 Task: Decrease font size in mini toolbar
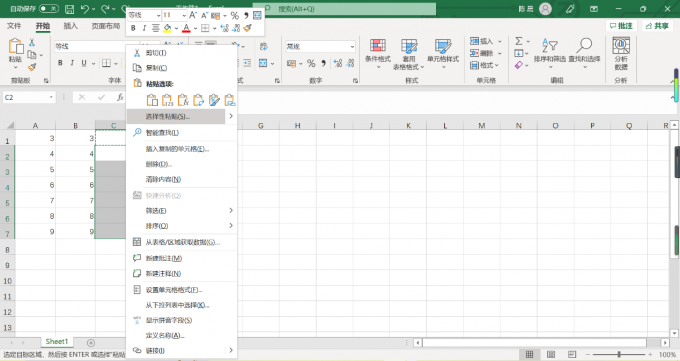pyautogui.click(x=204, y=15)
